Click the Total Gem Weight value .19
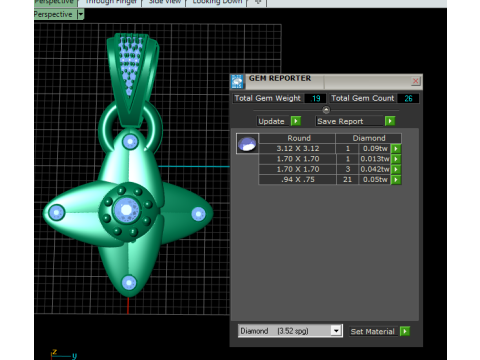The width and height of the screenshot is (480, 360). (x=315, y=98)
